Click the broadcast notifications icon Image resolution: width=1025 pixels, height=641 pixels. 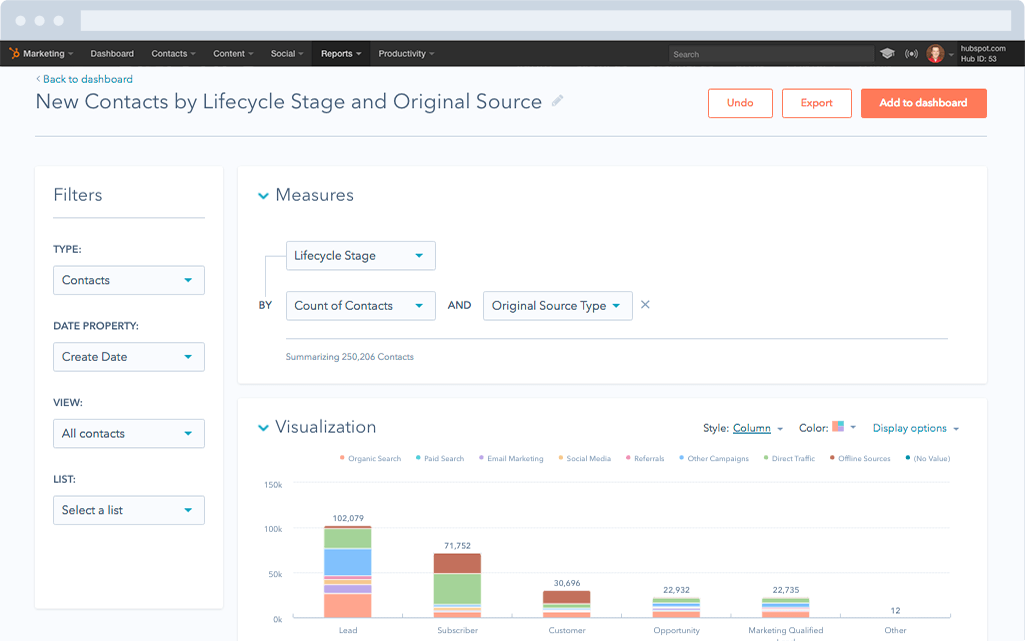(911, 54)
